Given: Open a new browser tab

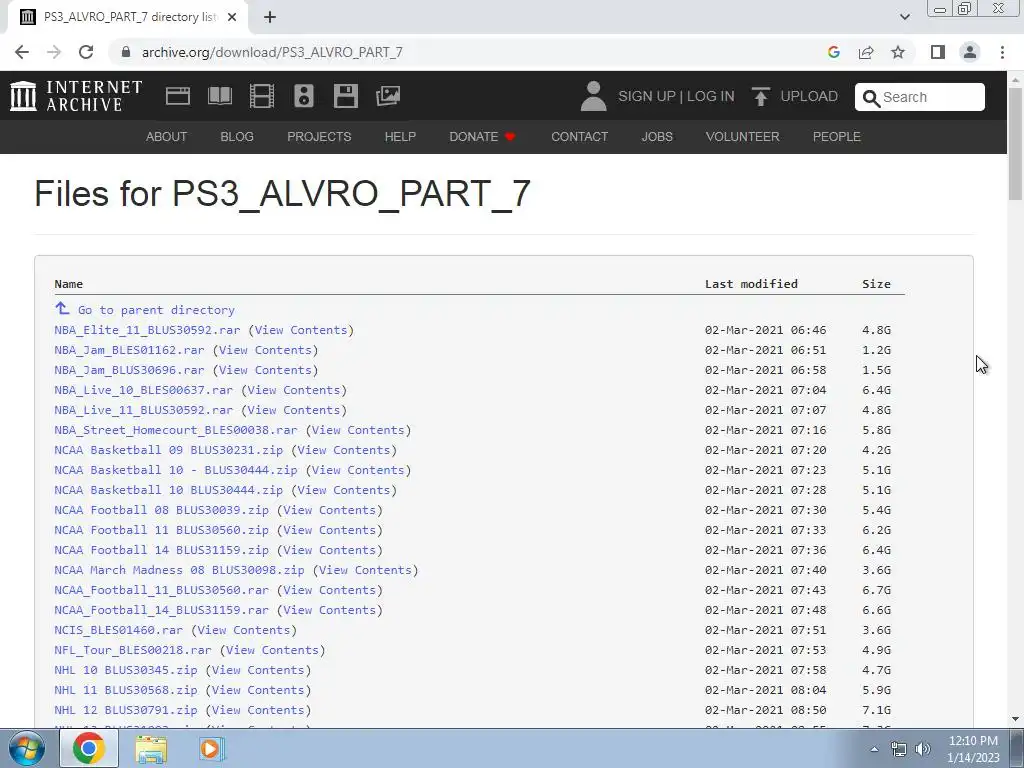Looking at the screenshot, I should click(270, 17).
